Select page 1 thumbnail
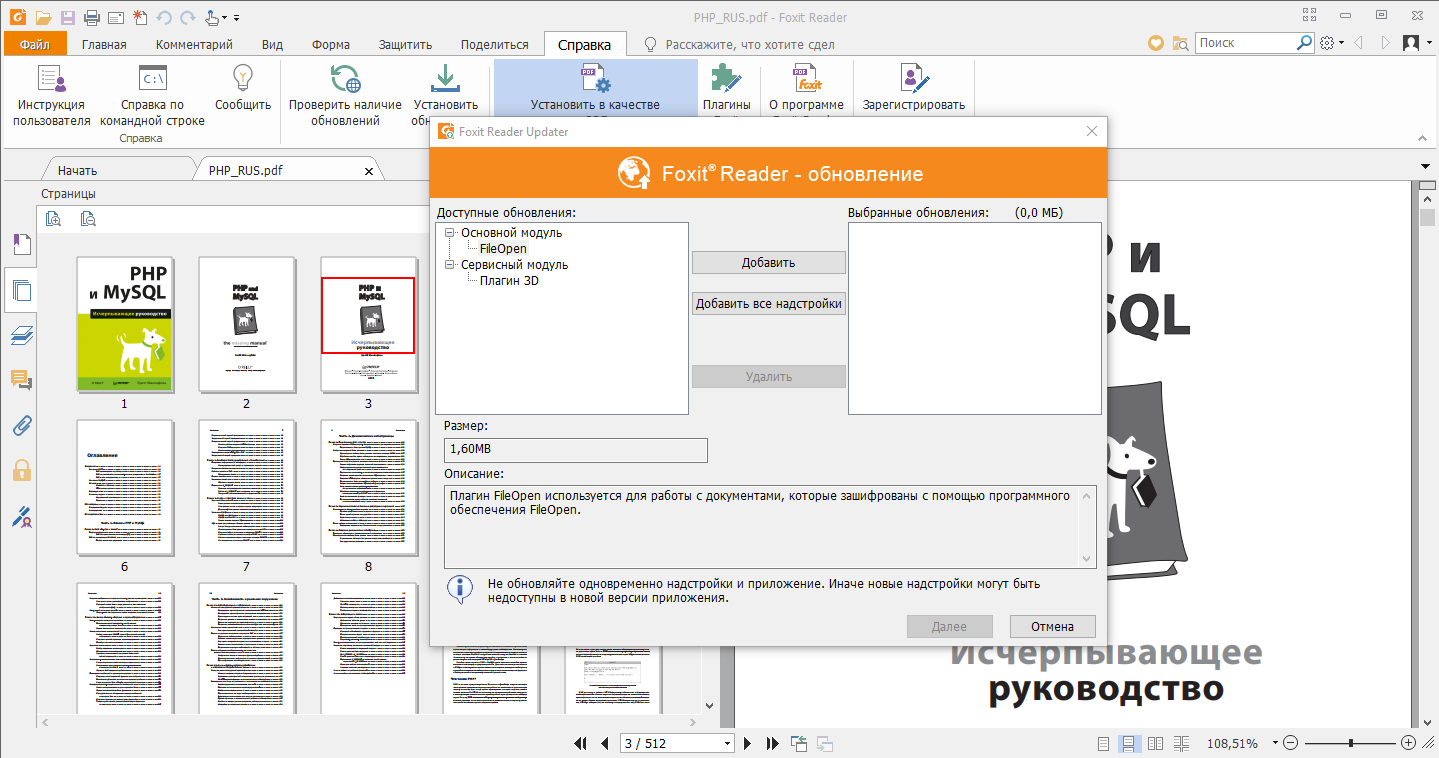The image size is (1439, 758). pyautogui.click(x=124, y=325)
